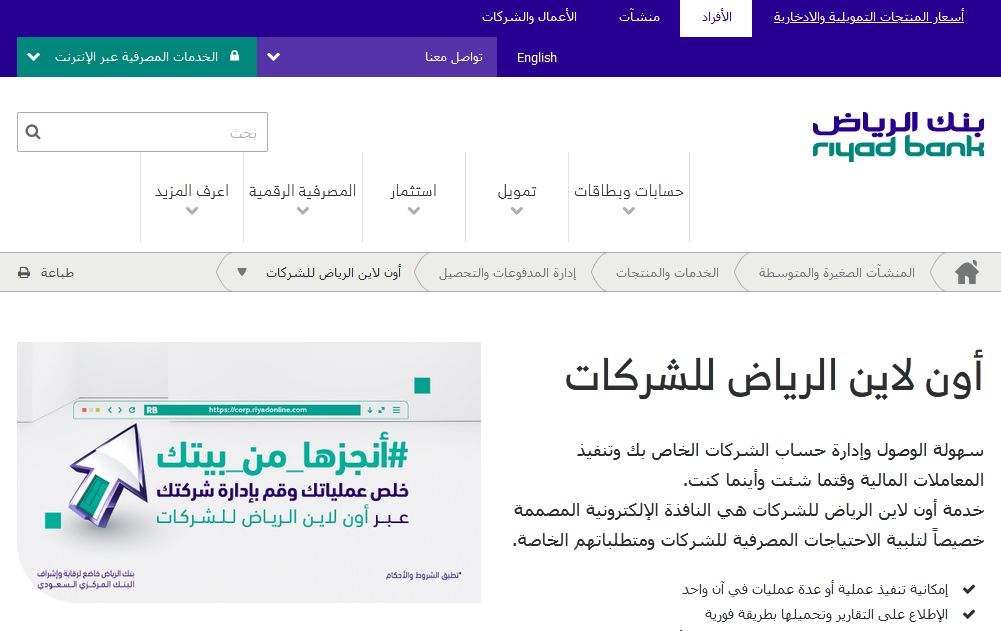1001x631 pixels.
Task: Click أون لاين الرياض للشركات breadcrumb
Action: [333, 273]
